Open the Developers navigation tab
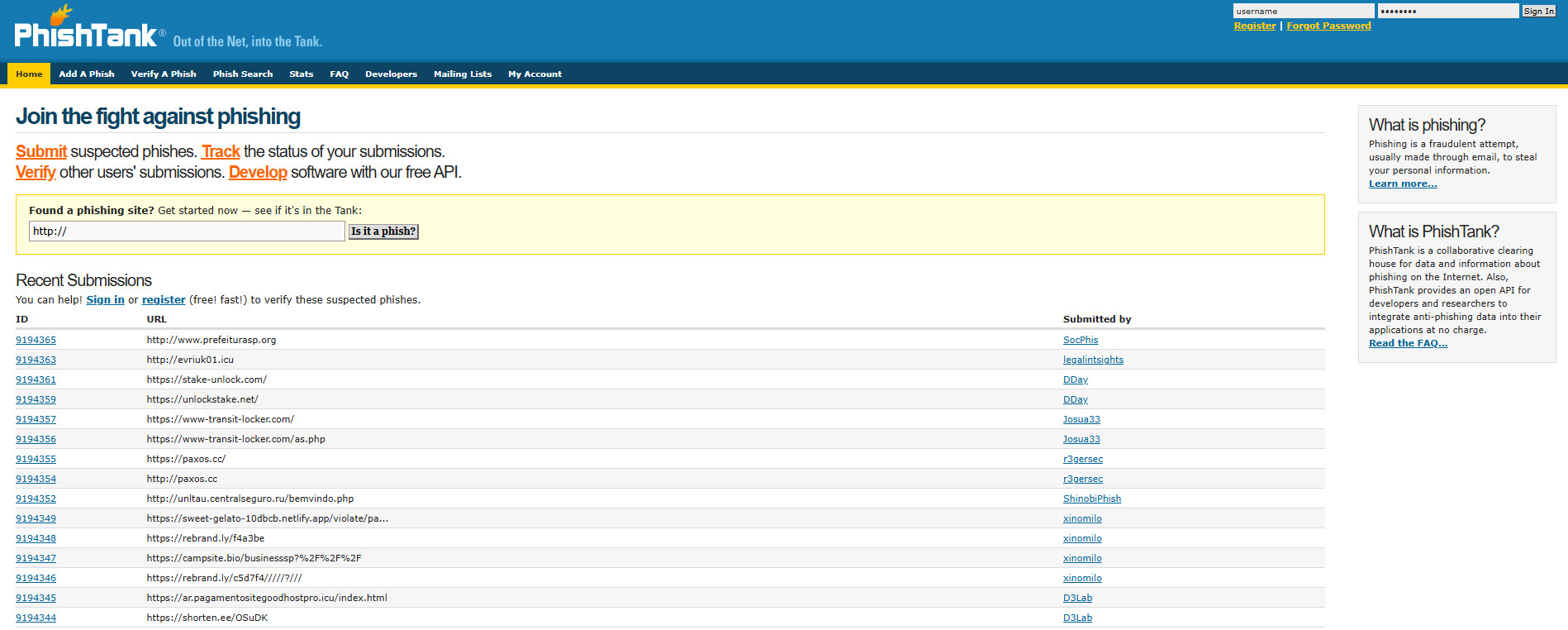This screenshot has height=630, width=1568. [x=391, y=74]
